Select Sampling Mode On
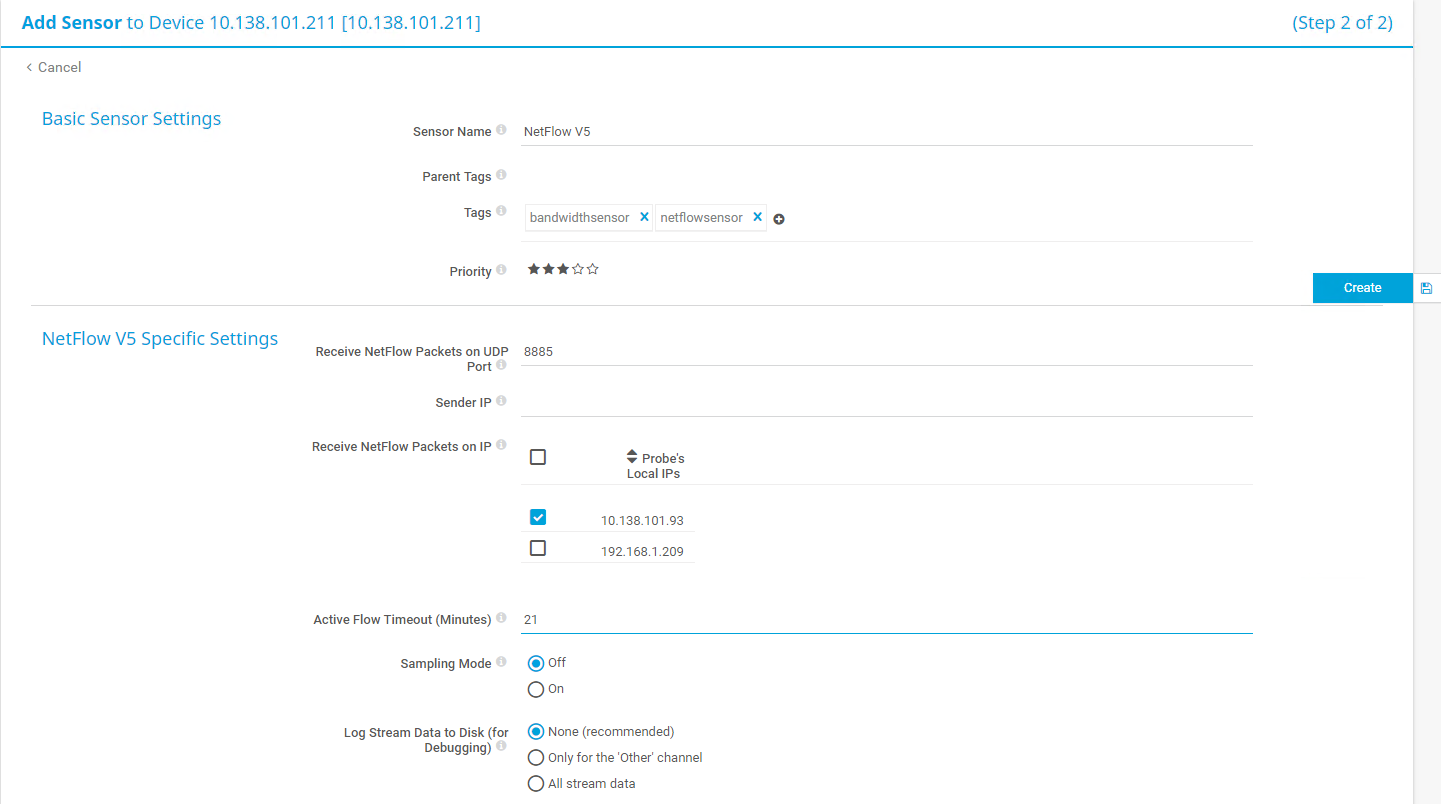The image size is (1441, 804). point(536,689)
